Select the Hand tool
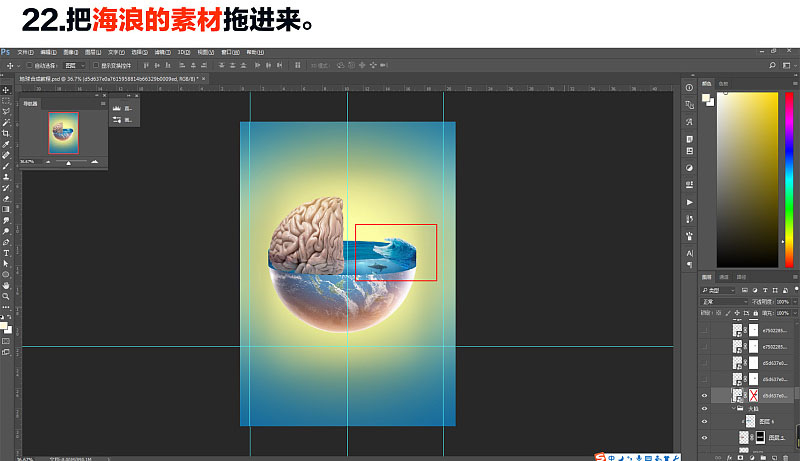The image size is (800, 461). tap(6, 286)
